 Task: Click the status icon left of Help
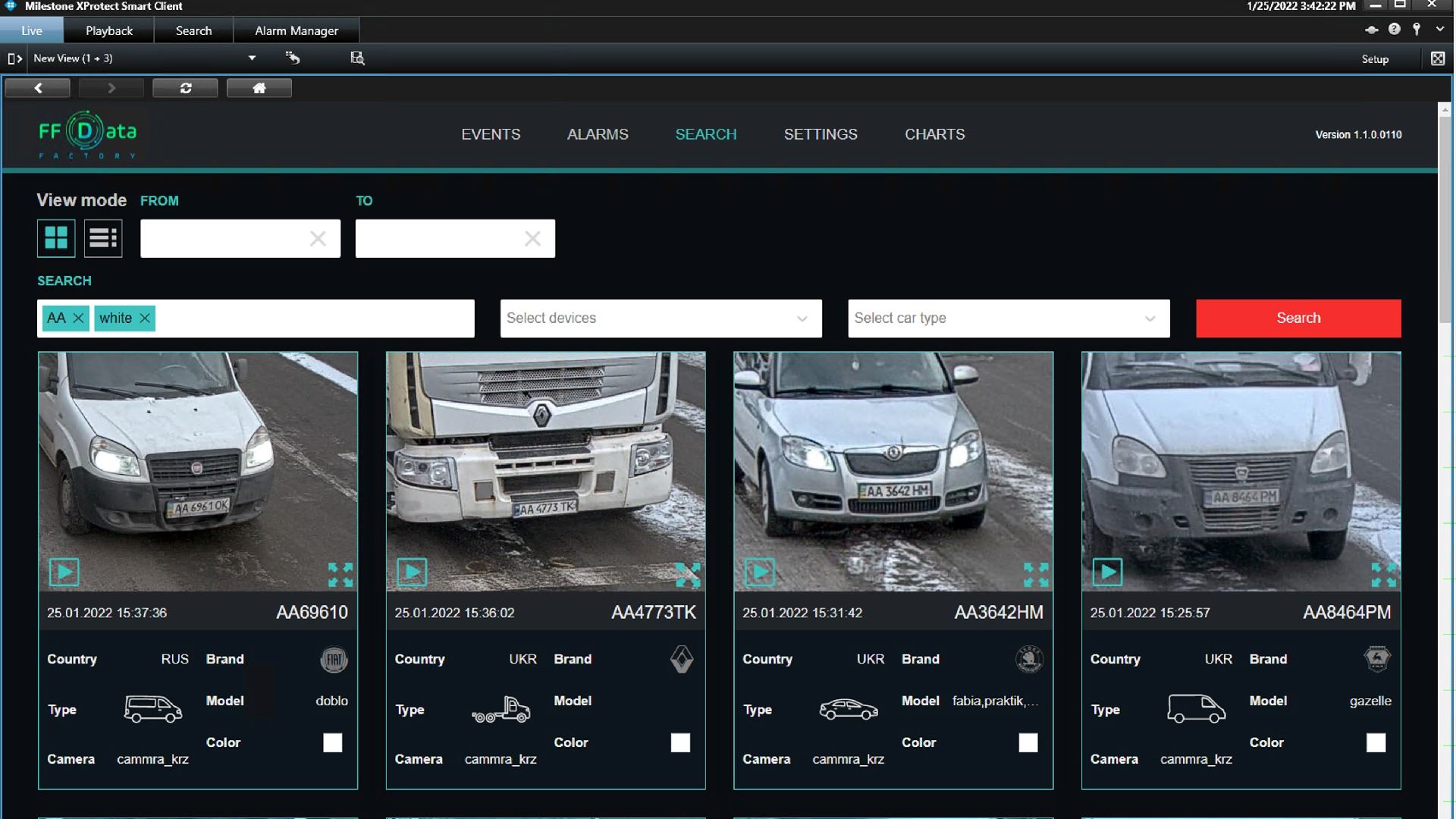(1372, 30)
